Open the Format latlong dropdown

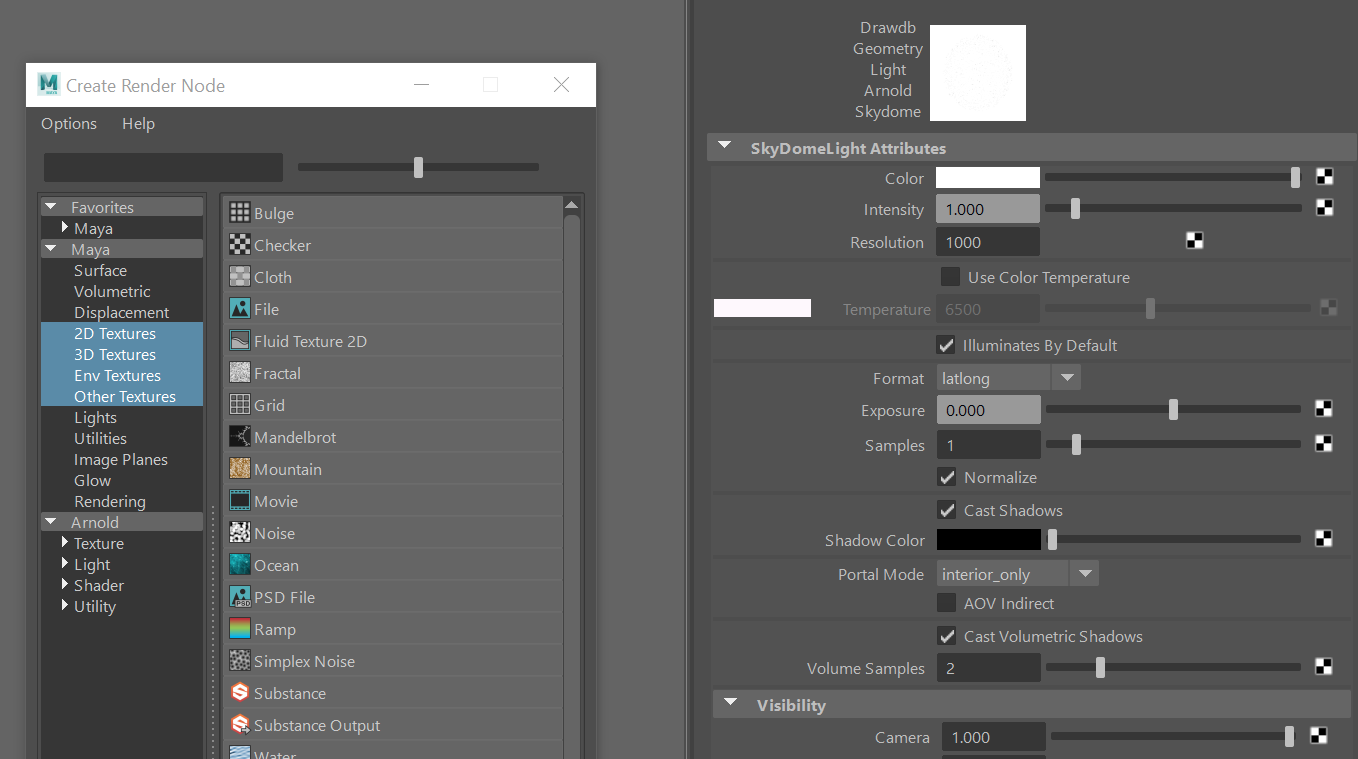pos(1009,378)
